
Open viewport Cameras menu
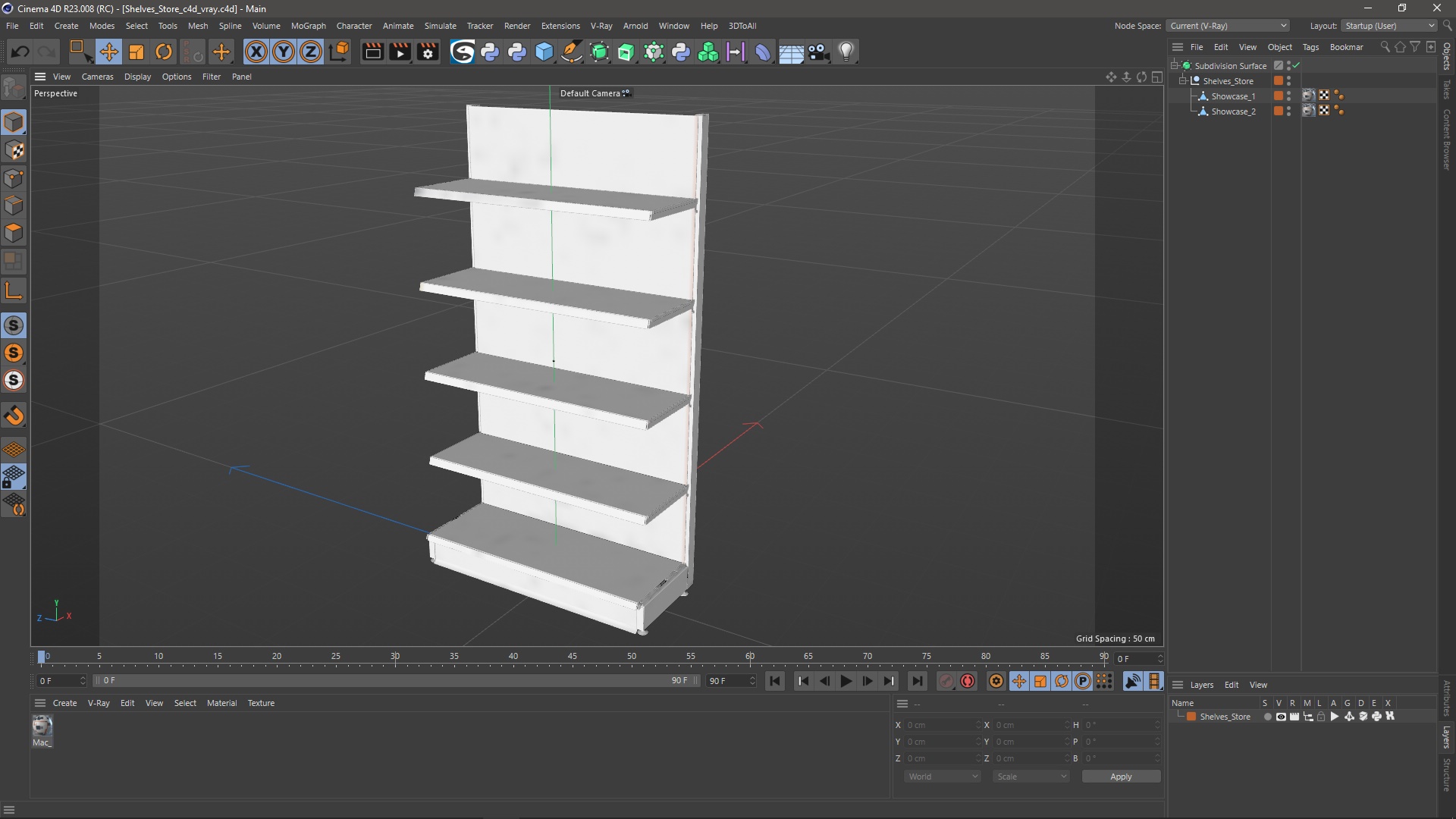pyautogui.click(x=97, y=77)
